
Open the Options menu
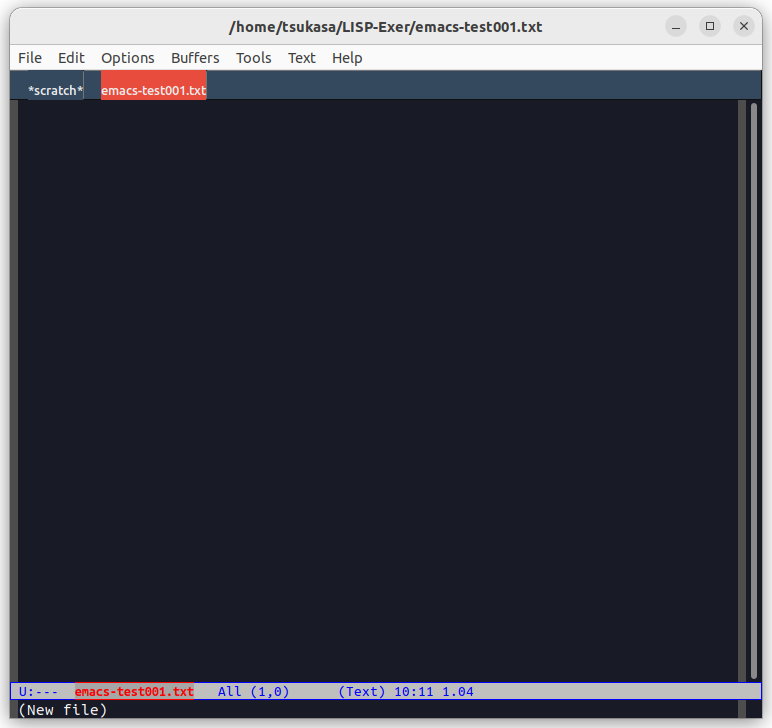pos(128,58)
